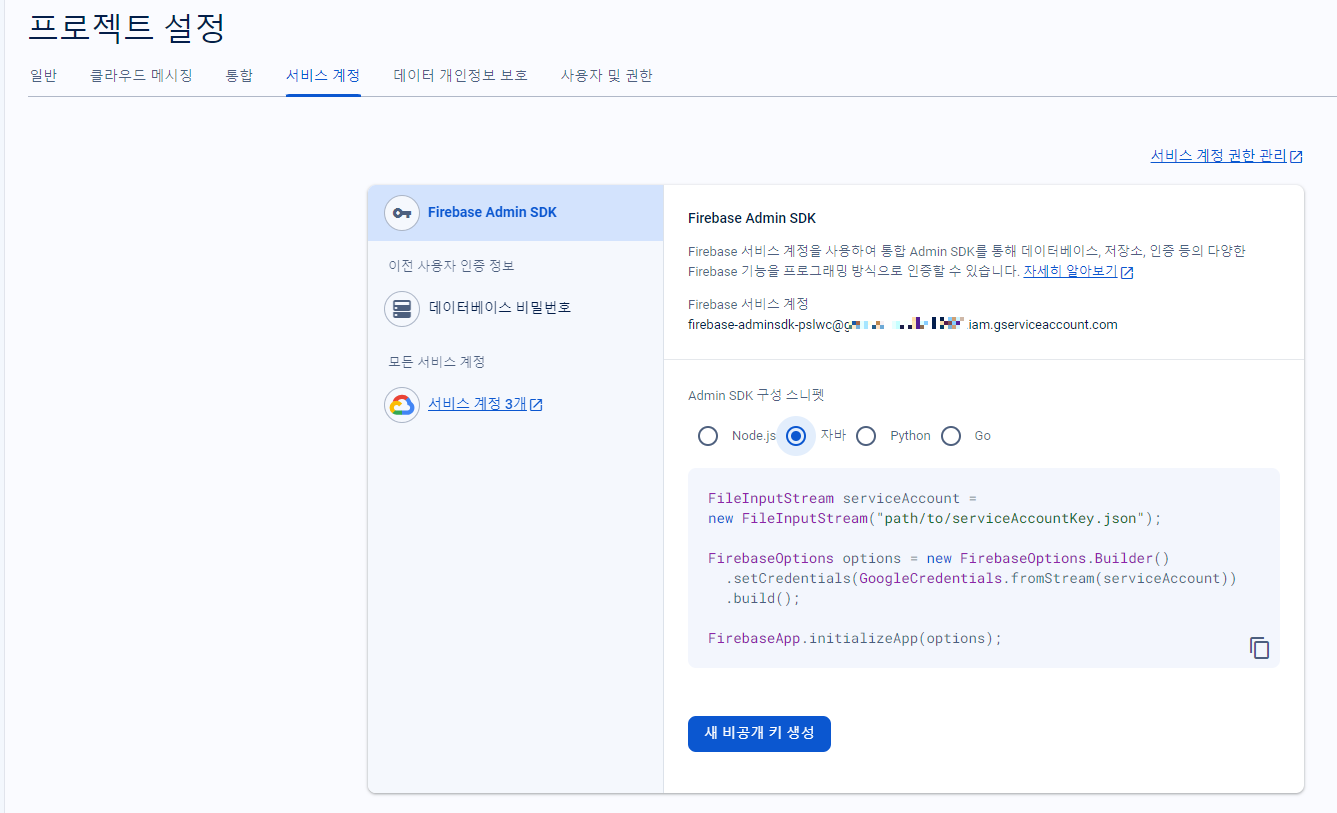
Task: Open the 자세히 알아보기 link
Action: click(x=1070, y=271)
